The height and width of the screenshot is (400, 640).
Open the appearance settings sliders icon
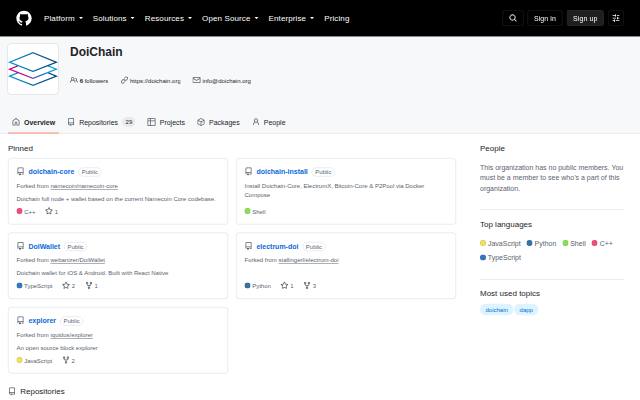(x=616, y=18)
